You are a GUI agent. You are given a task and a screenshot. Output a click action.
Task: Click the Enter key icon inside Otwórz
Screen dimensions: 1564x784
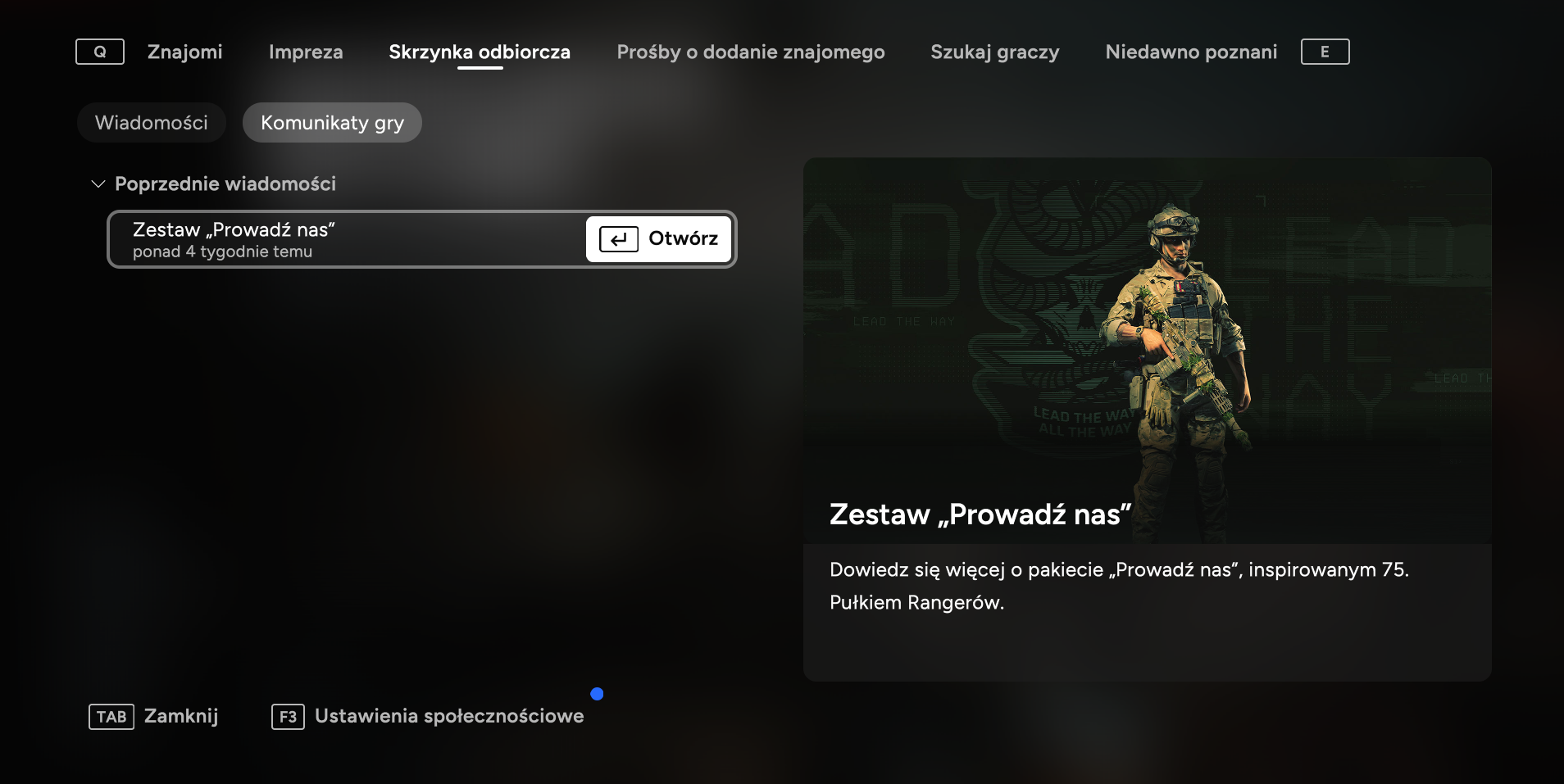tap(619, 239)
